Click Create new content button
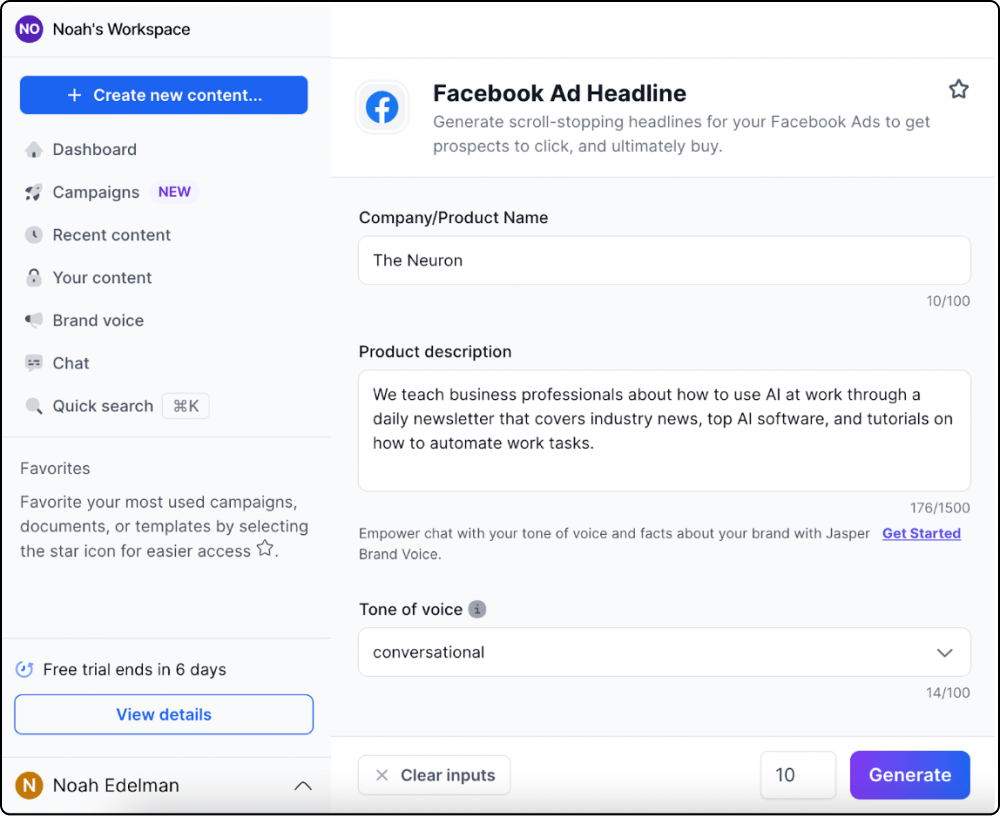Image resolution: width=1000 pixels, height=816 pixels. 164,95
